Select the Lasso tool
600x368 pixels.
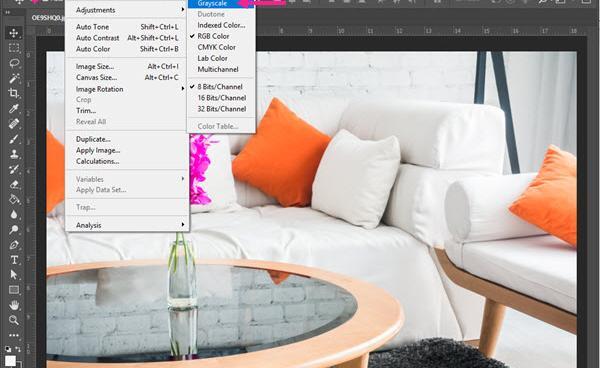point(14,63)
